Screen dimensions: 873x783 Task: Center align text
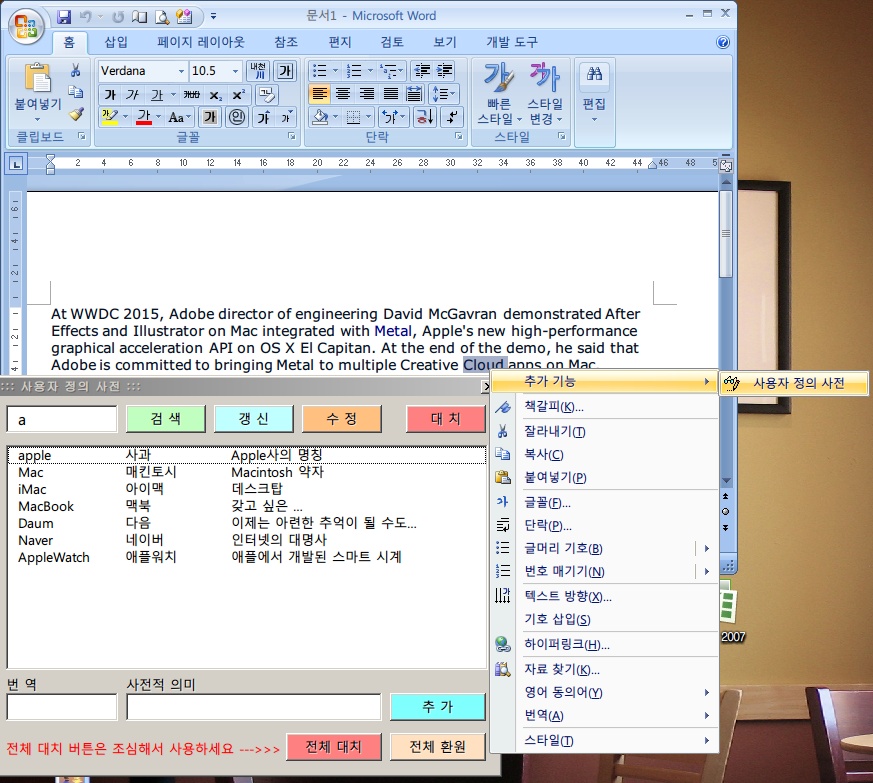(x=343, y=94)
